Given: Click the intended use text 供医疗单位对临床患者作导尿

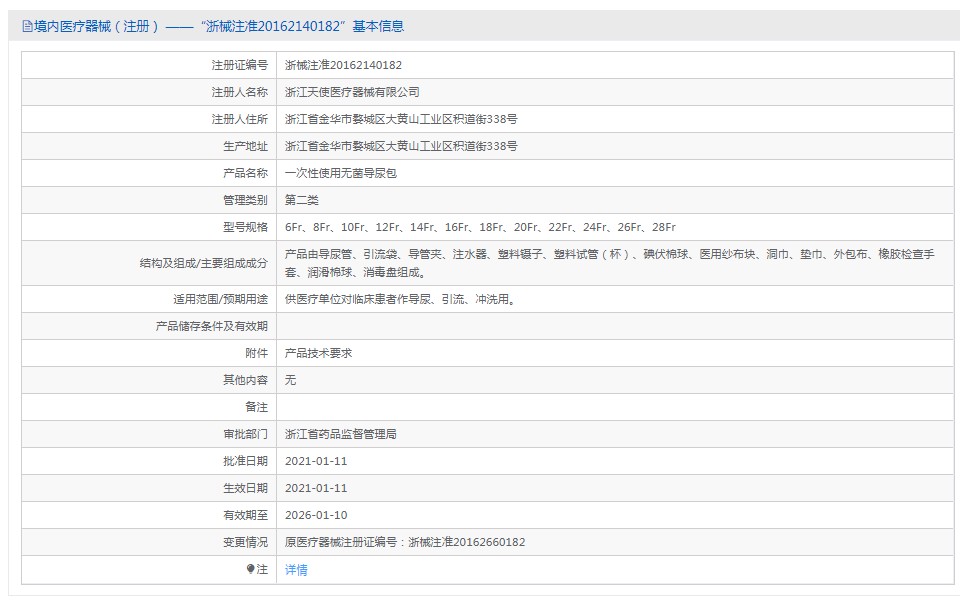Looking at the screenshot, I should pos(400,300).
